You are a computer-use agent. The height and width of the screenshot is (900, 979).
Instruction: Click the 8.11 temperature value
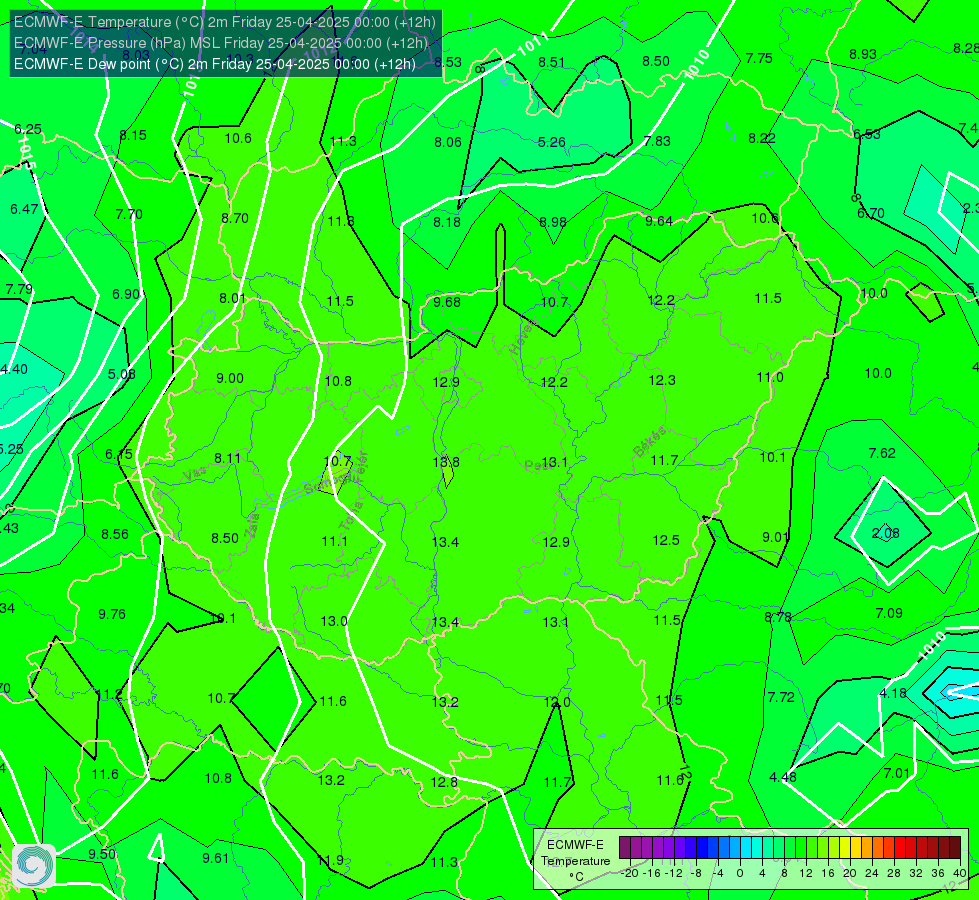(x=227, y=458)
